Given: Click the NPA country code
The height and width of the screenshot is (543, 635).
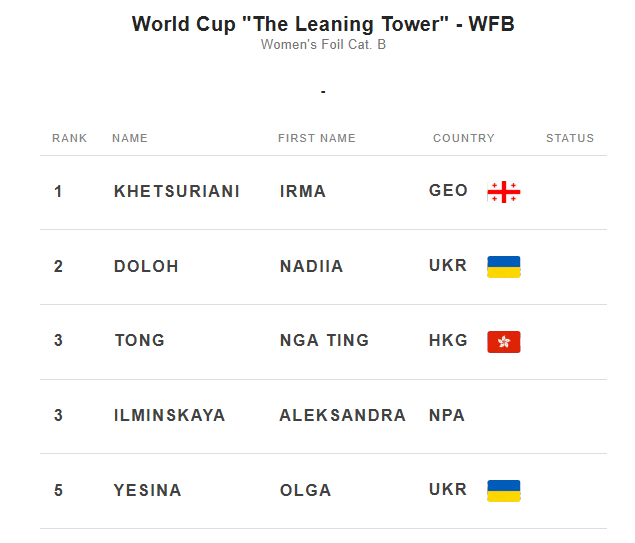Looking at the screenshot, I should point(447,415).
